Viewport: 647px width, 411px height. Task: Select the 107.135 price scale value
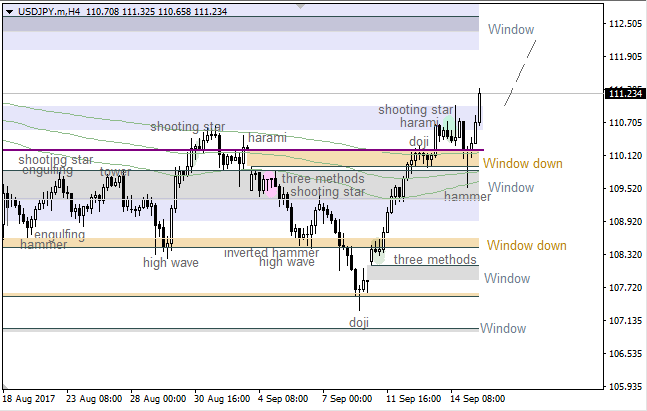tap(625, 321)
